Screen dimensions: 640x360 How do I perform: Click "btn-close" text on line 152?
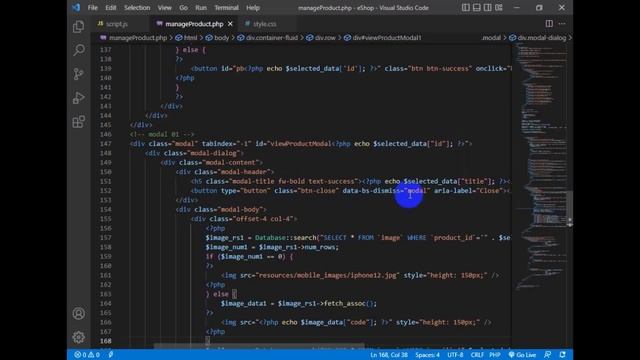click(318, 191)
